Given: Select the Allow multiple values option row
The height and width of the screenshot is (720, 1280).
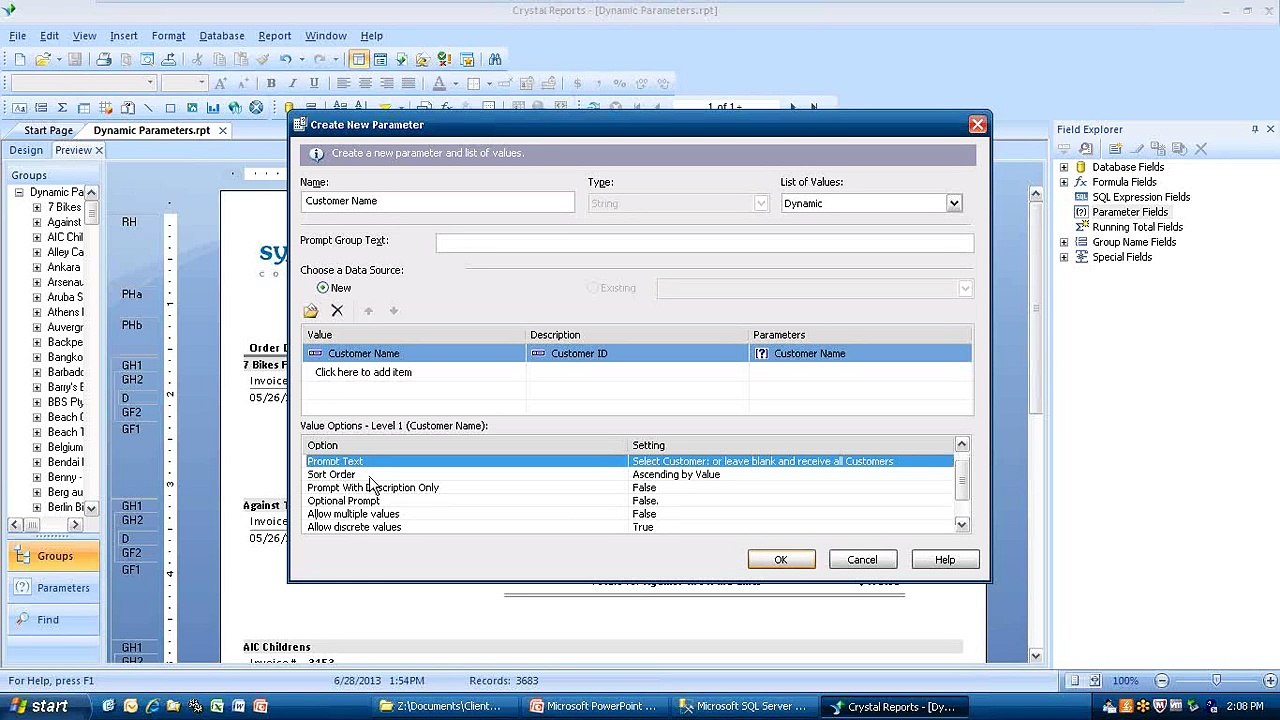Looking at the screenshot, I should coord(630,514).
